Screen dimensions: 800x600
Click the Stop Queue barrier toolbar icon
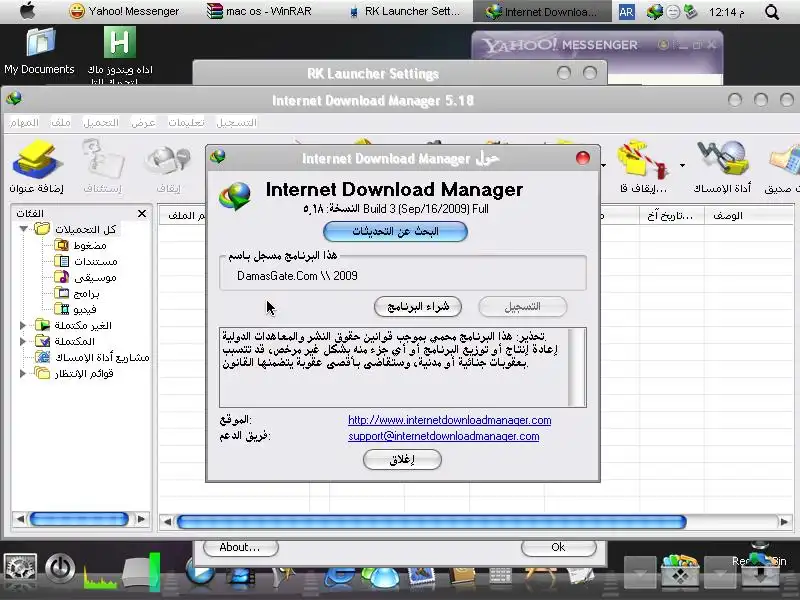(643, 160)
